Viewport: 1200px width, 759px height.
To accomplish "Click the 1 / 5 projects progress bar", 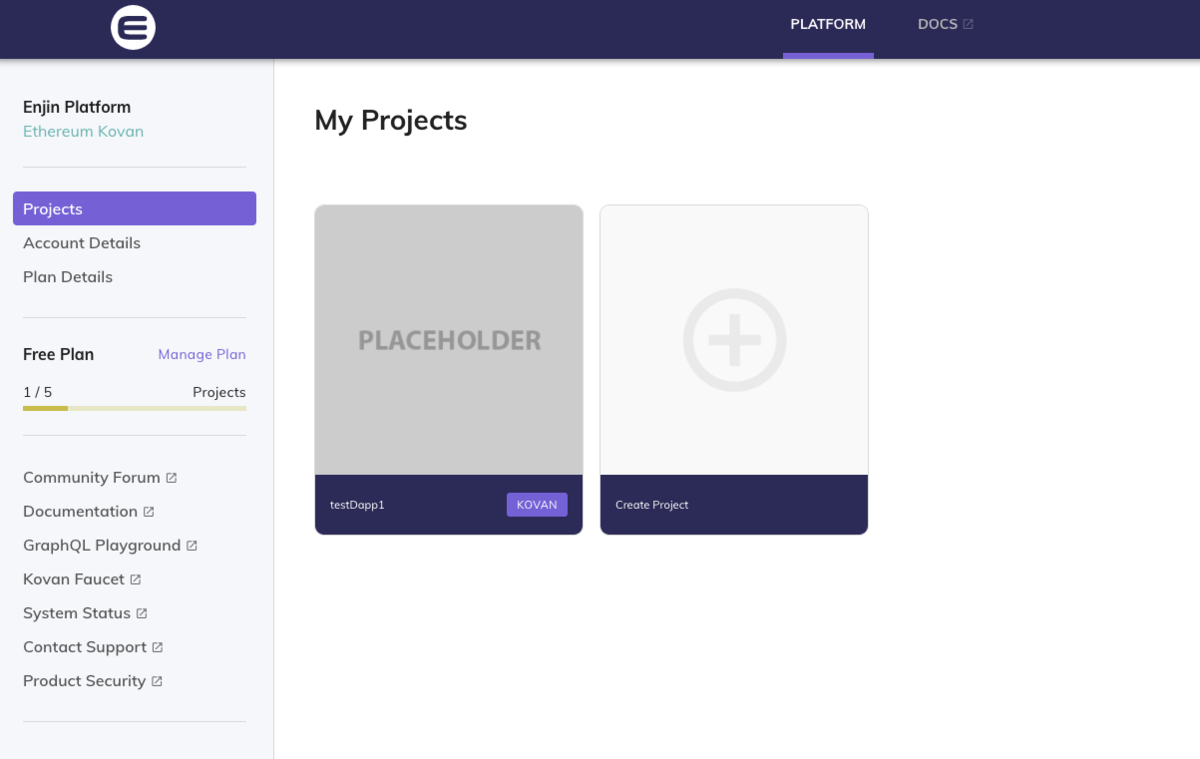I will click(134, 408).
